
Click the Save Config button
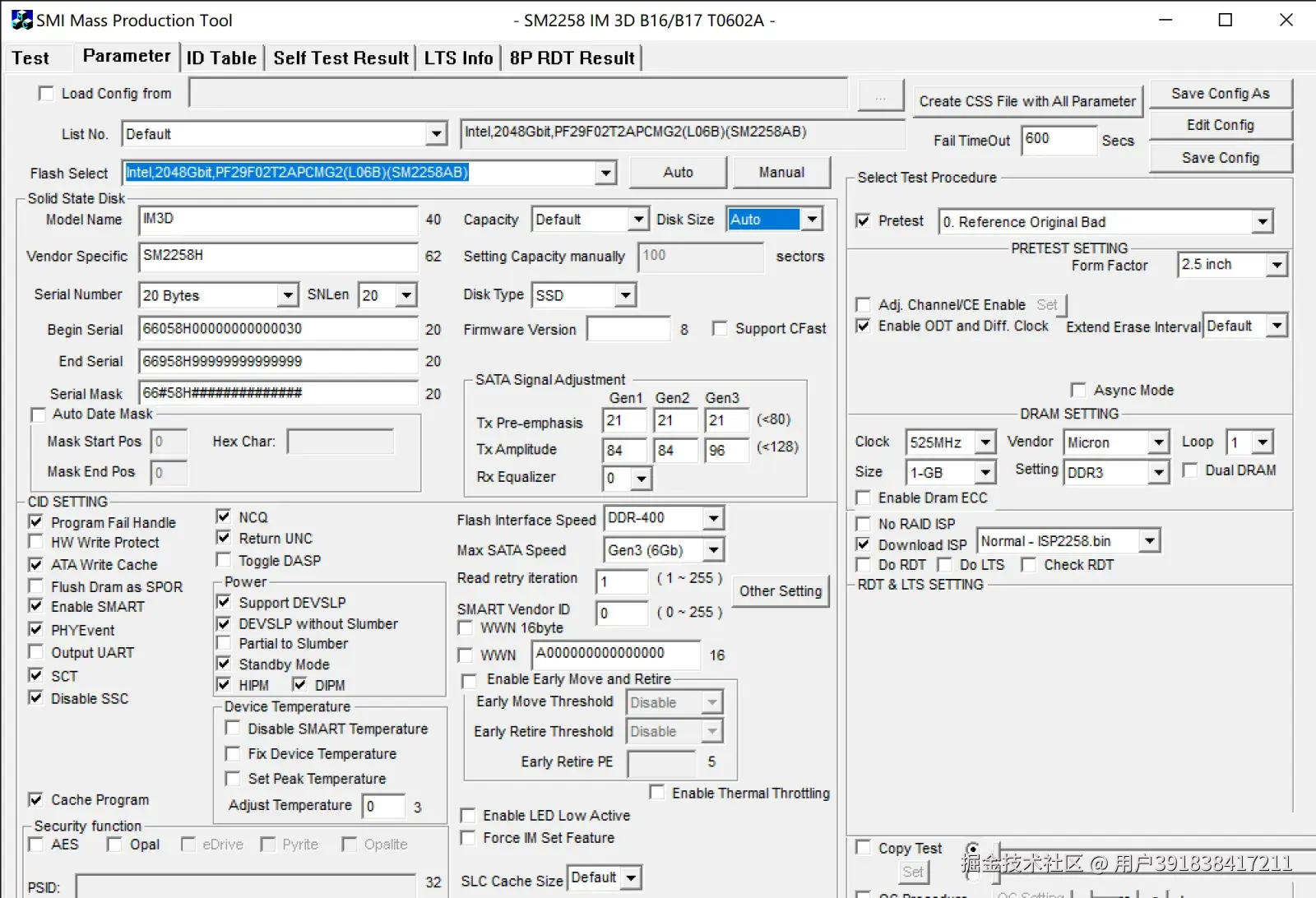1220,158
